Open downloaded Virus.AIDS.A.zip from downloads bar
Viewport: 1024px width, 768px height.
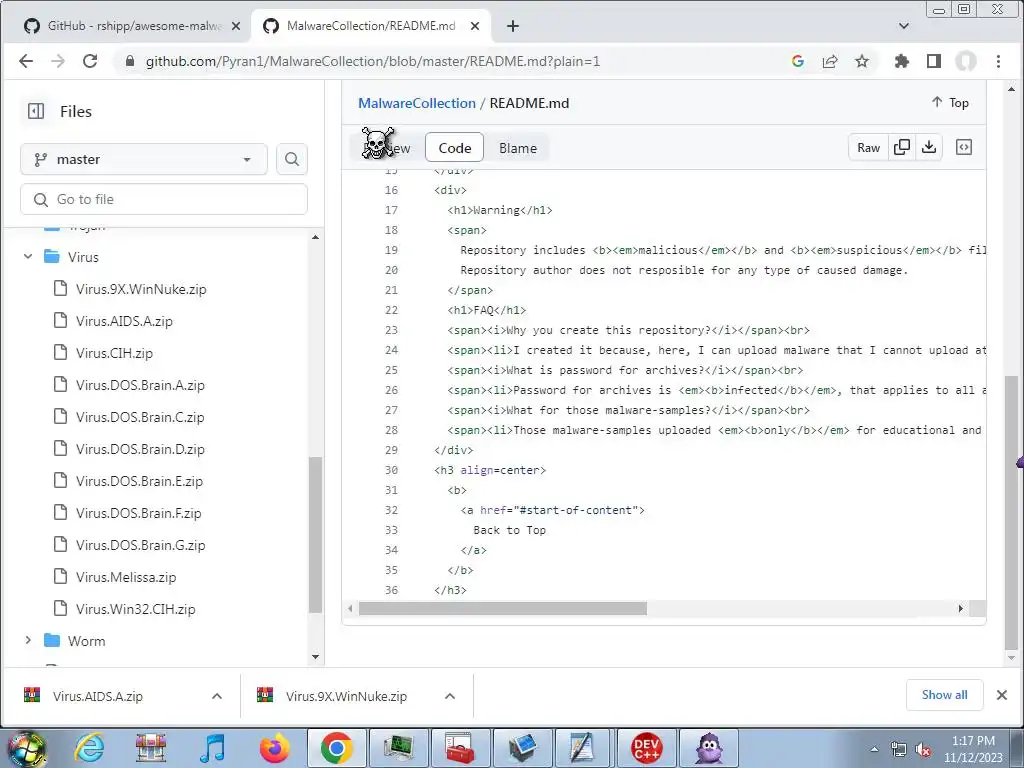(x=98, y=696)
